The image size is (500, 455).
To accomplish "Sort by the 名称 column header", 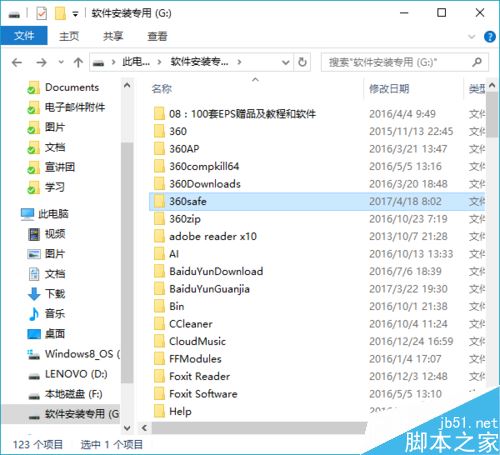I will (162, 89).
